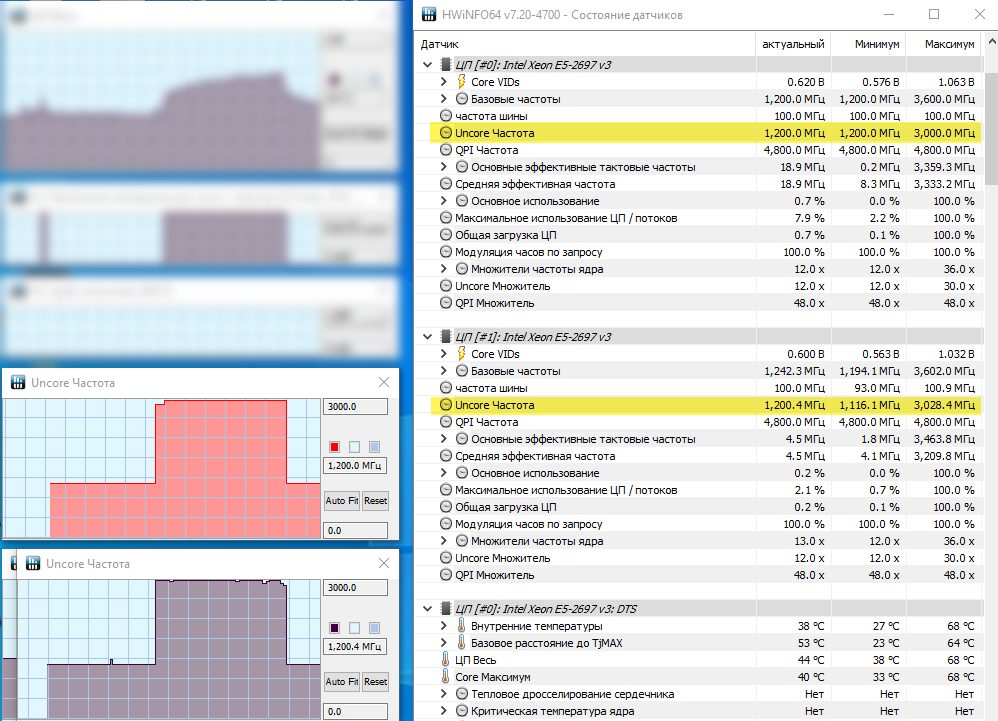Screen dimensions: 998x721
Task: Click the clock icon of частота шины under ЦП [#0]
Action: [x=446, y=116]
